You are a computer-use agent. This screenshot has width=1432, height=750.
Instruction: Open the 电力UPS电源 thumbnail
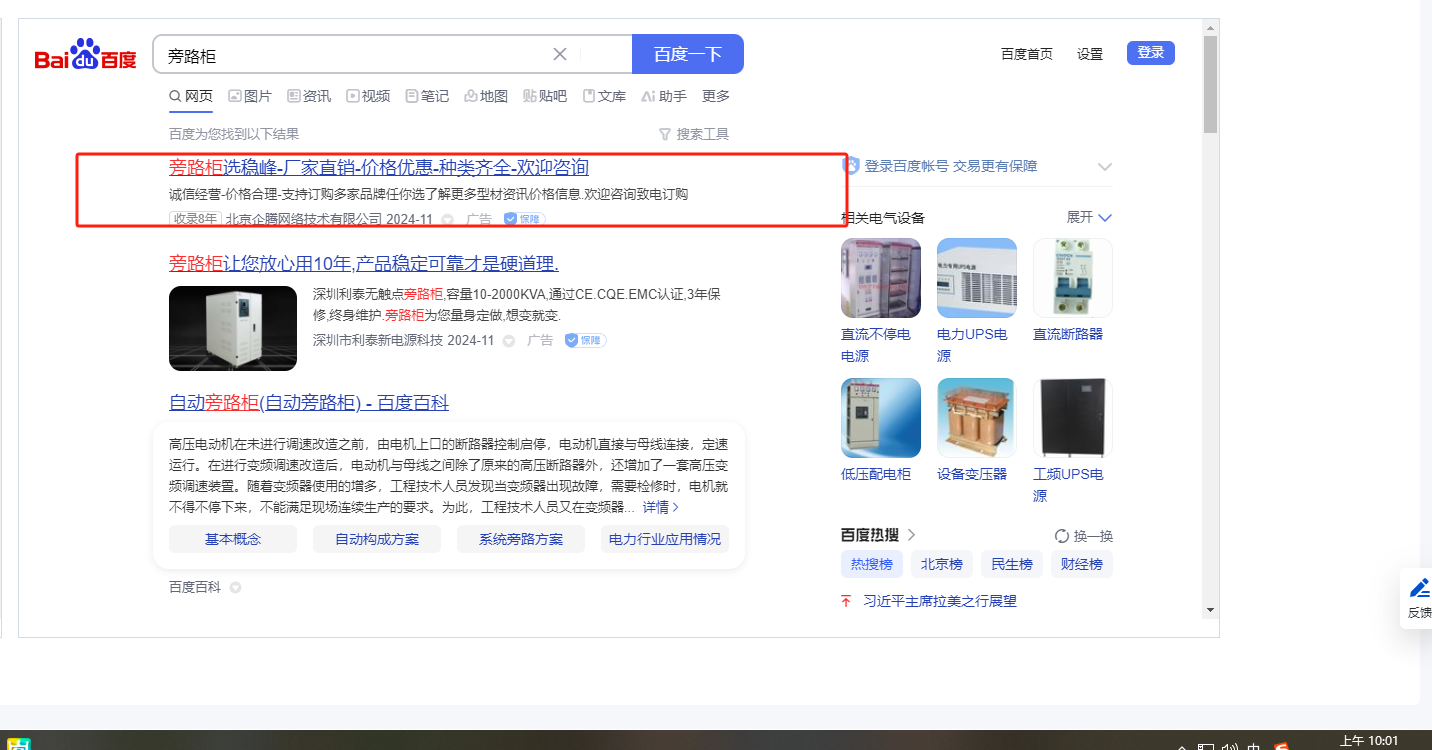point(977,278)
